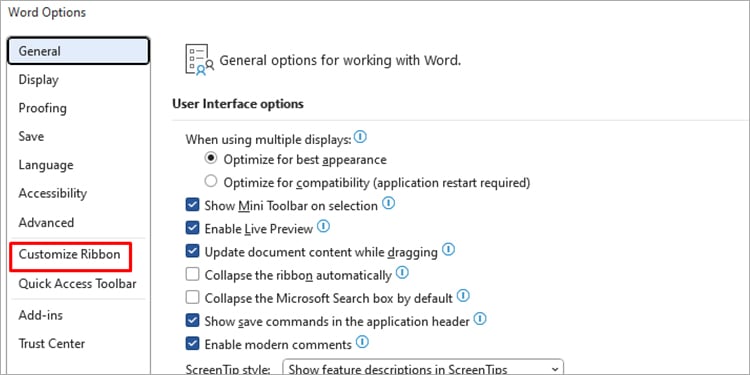Screen dimensions: 750x375
Task: Select Optimize for best appearance option
Action: [210, 158]
